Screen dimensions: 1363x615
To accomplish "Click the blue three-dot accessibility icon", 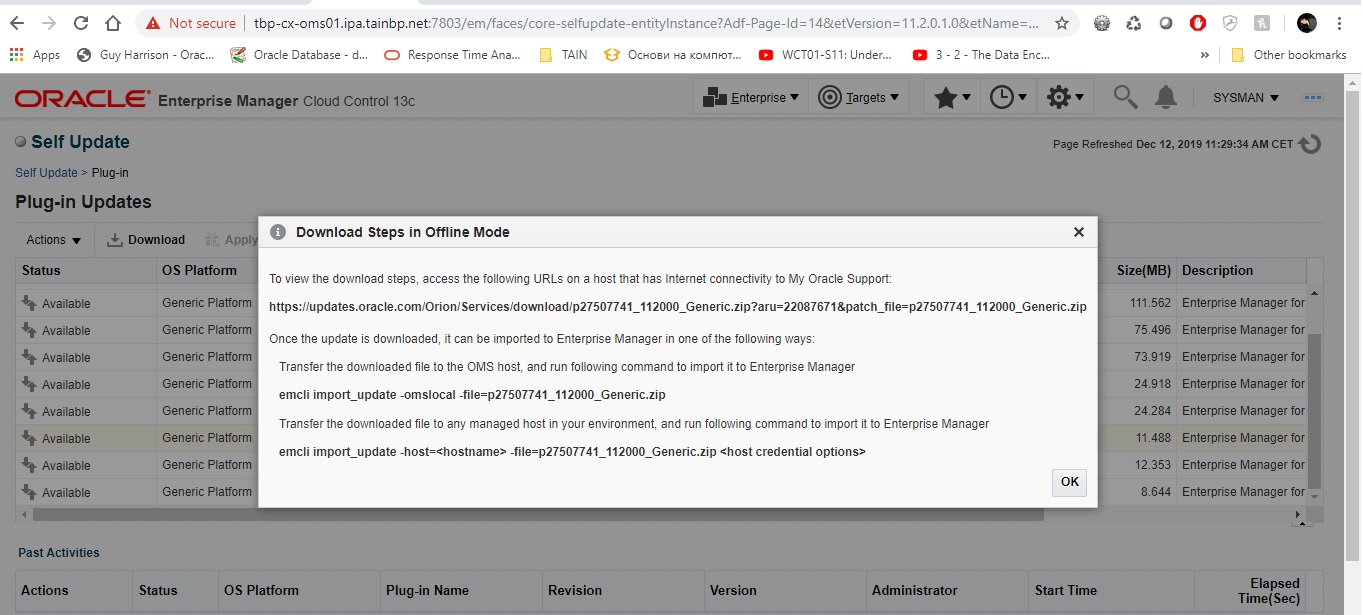I will (x=1313, y=97).
